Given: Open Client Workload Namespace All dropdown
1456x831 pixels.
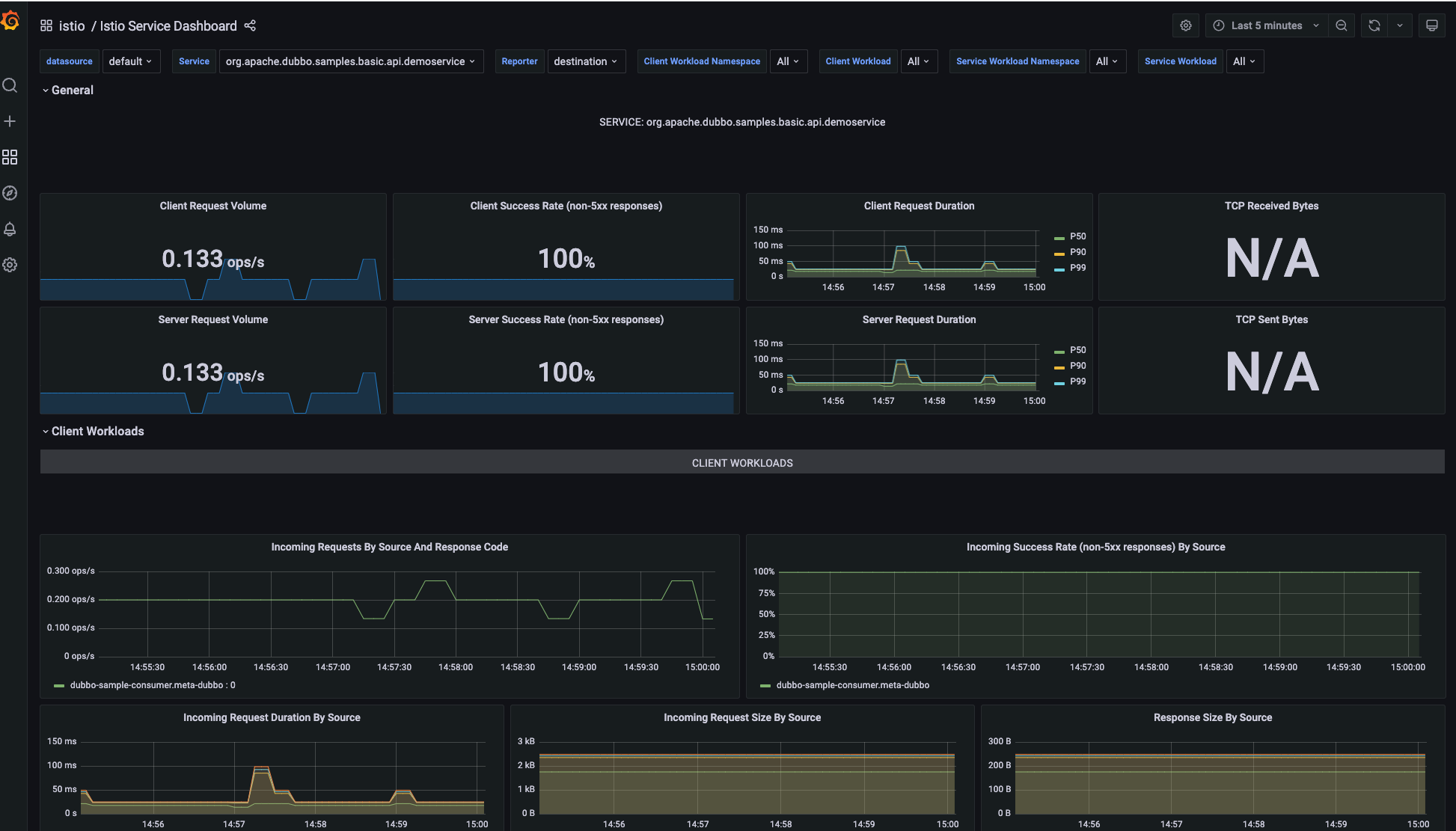Looking at the screenshot, I should [789, 61].
